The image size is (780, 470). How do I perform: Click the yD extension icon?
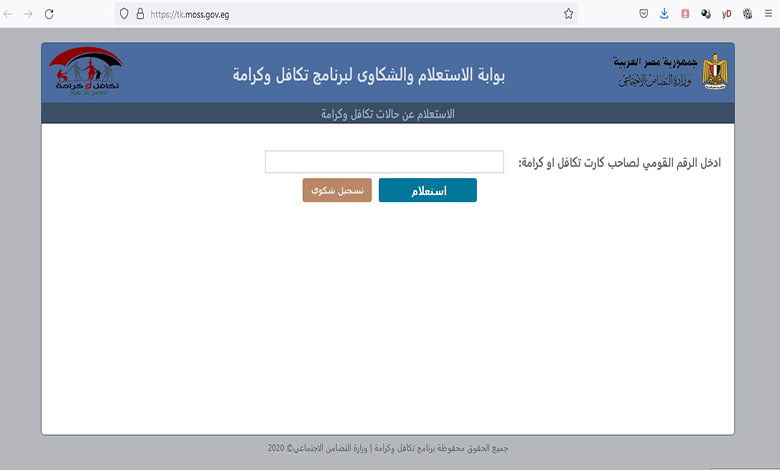[x=727, y=14]
